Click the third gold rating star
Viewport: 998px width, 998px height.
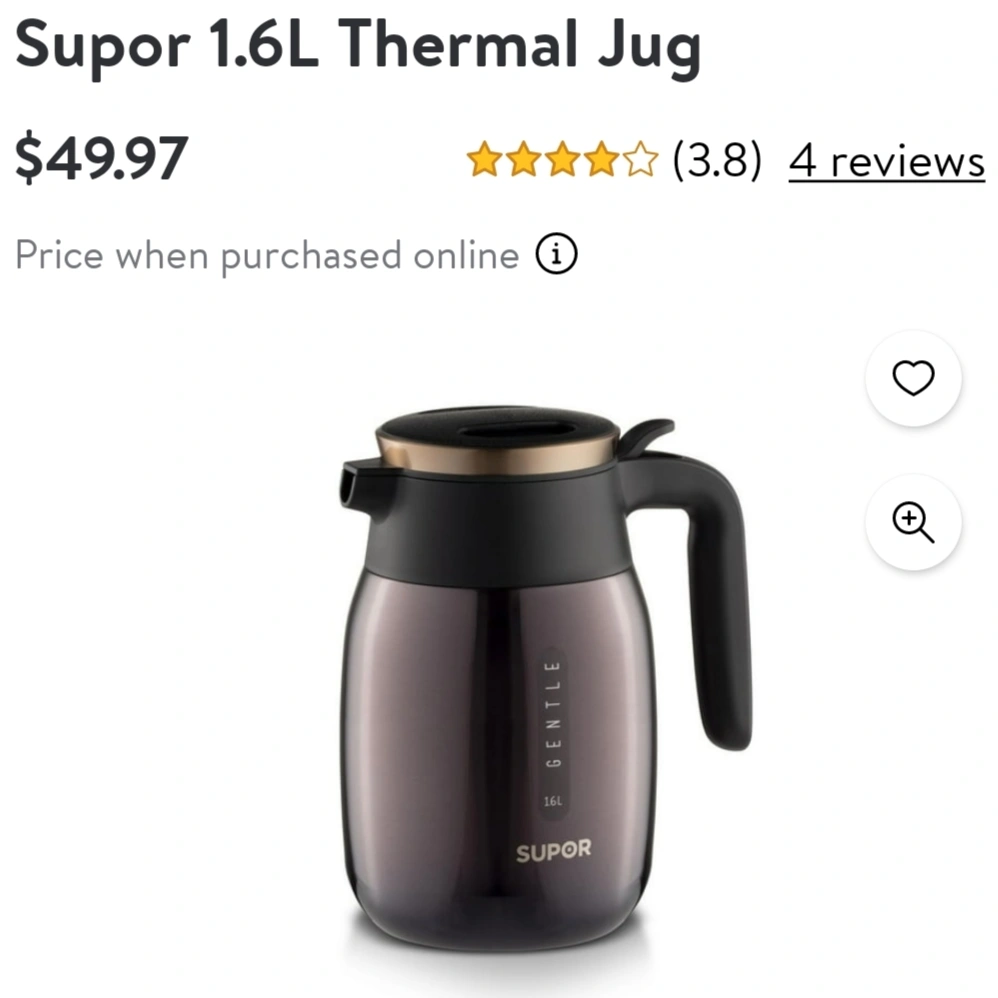tap(563, 159)
